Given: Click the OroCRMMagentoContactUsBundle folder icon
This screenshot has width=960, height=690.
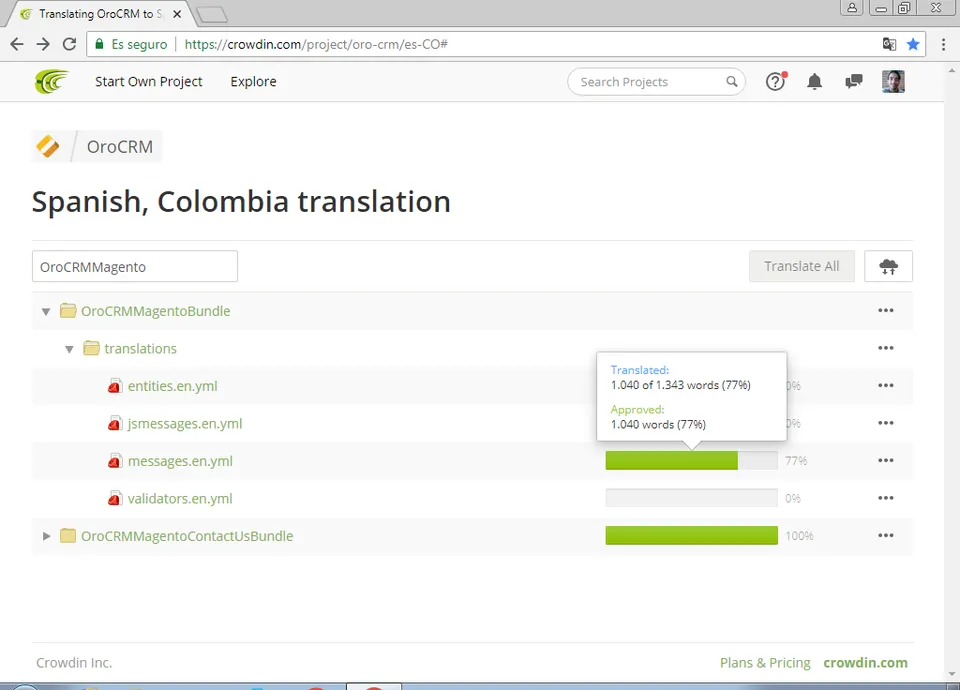Looking at the screenshot, I should pyautogui.click(x=68, y=536).
